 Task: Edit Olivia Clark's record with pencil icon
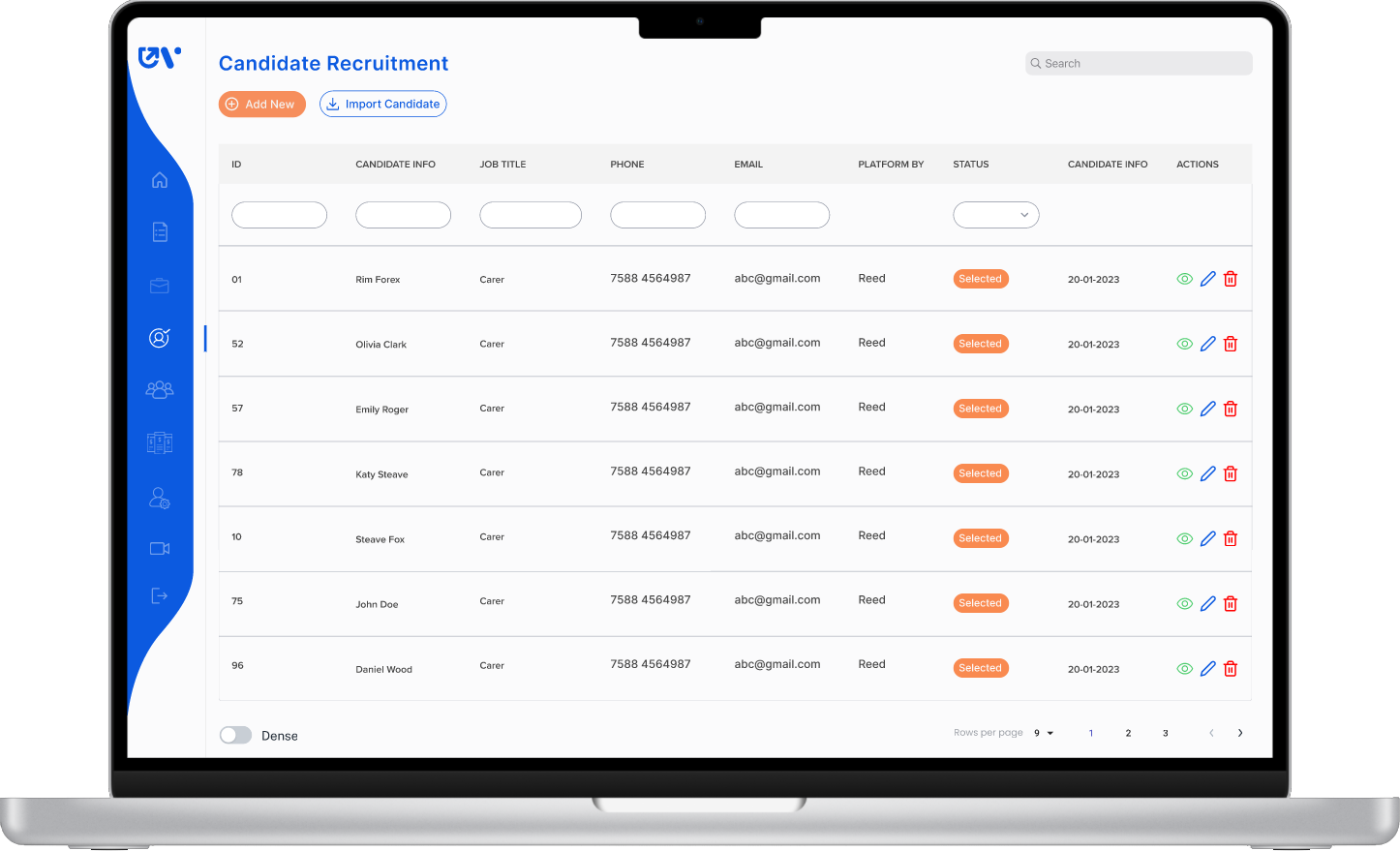(x=1207, y=344)
